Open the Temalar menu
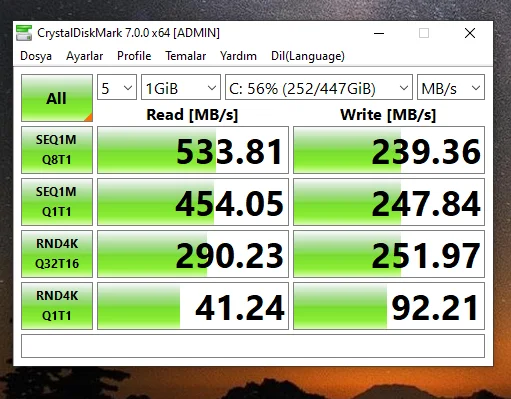Image resolution: width=511 pixels, height=399 pixels. [x=186, y=56]
